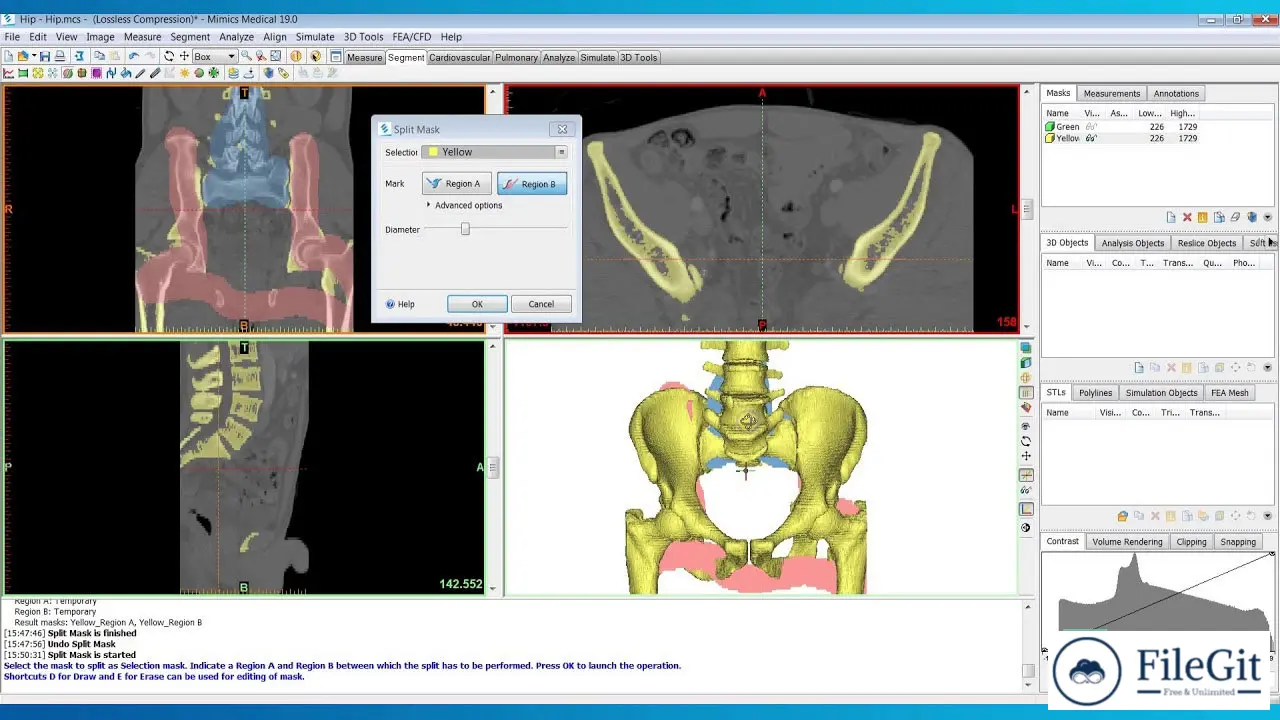This screenshot has width=1280, height=720.
Task: Open the Annotations tab
Action: [1176, 93]
